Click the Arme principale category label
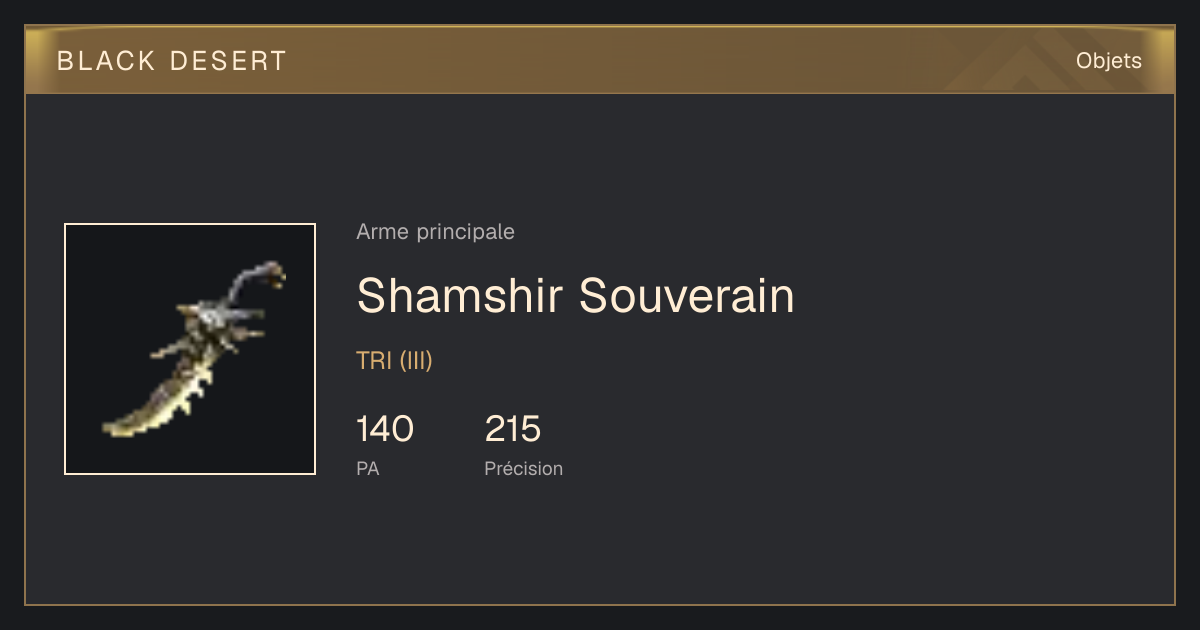1200x630 pixels. 435,232
